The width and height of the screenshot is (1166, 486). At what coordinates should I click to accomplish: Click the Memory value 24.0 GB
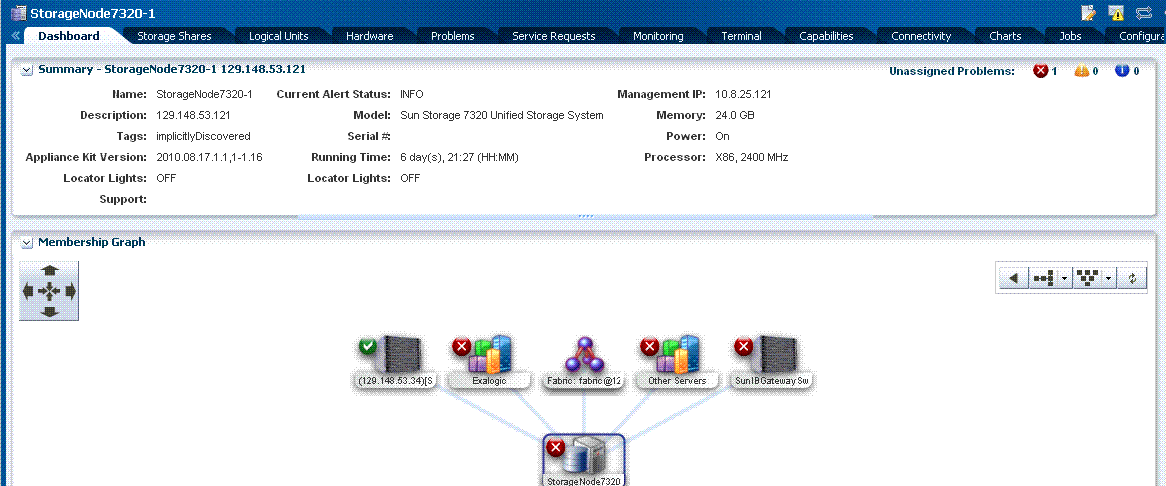pos(735,115)
